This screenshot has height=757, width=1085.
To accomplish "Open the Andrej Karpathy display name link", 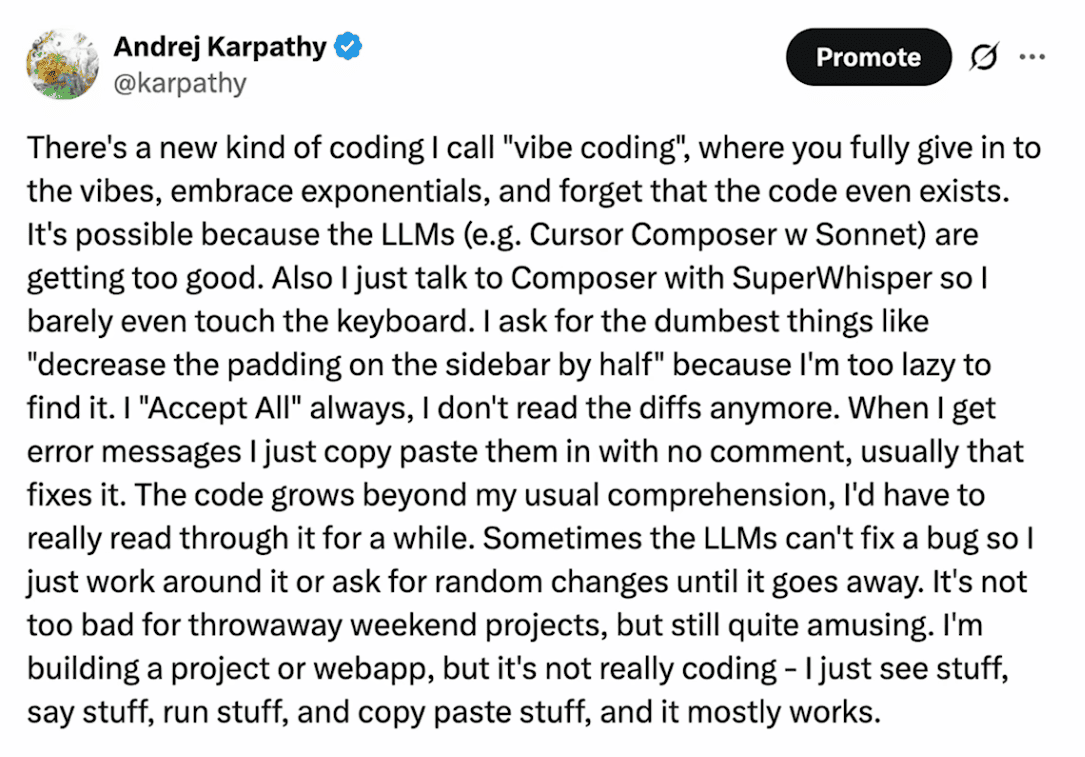I will point(222,46).
